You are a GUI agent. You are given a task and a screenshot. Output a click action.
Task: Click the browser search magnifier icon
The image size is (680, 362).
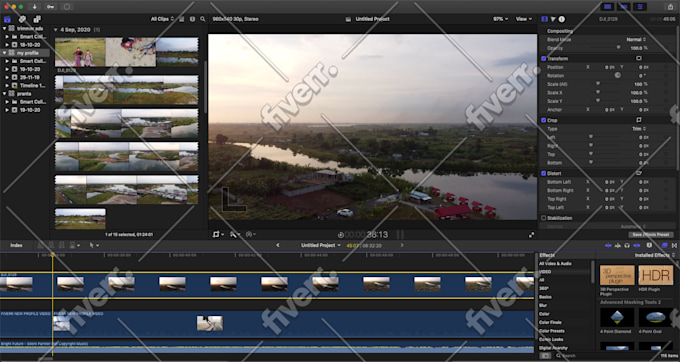[203, 19]
